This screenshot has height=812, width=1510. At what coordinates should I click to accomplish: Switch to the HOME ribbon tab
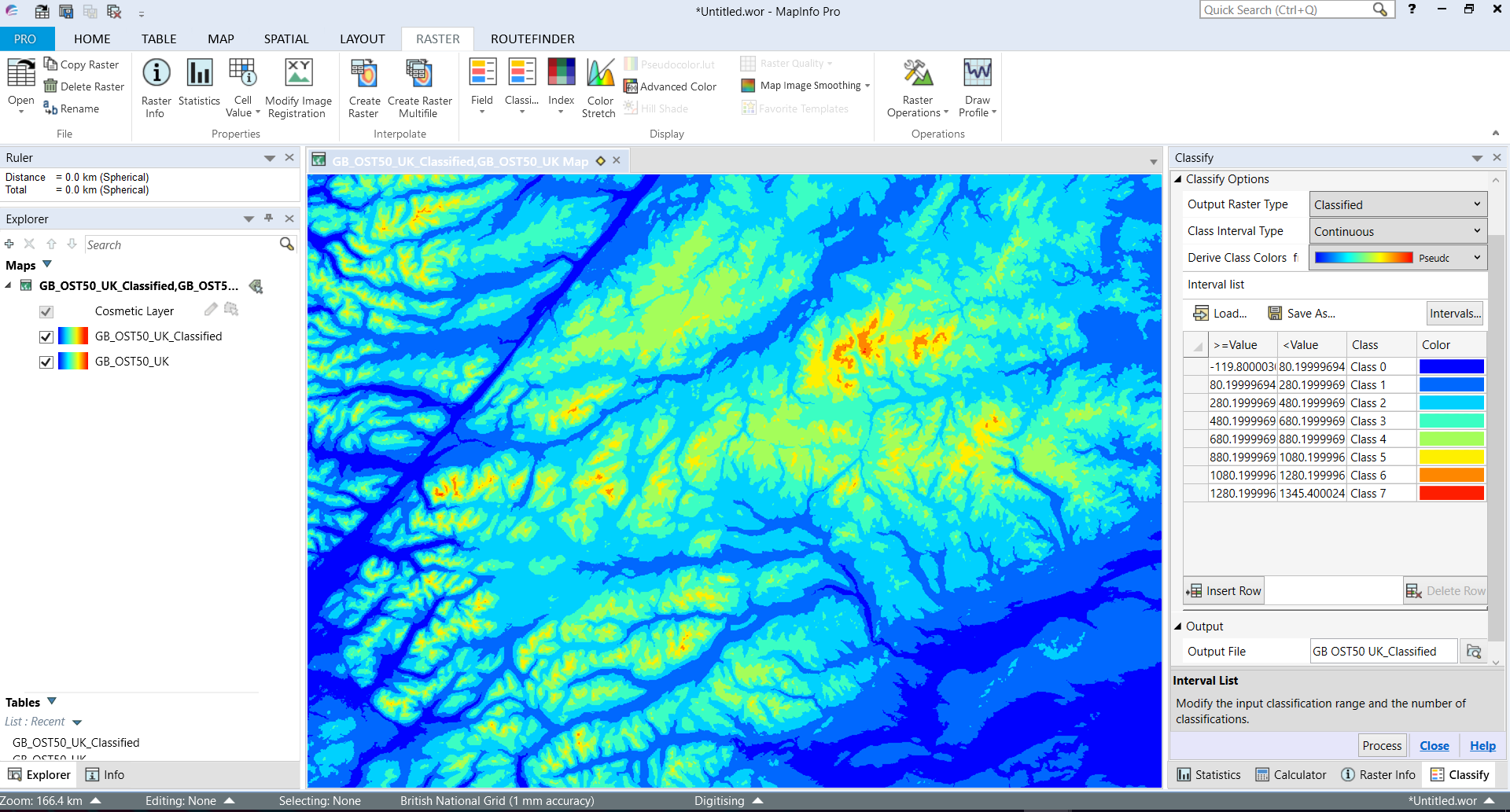[92, 39]
